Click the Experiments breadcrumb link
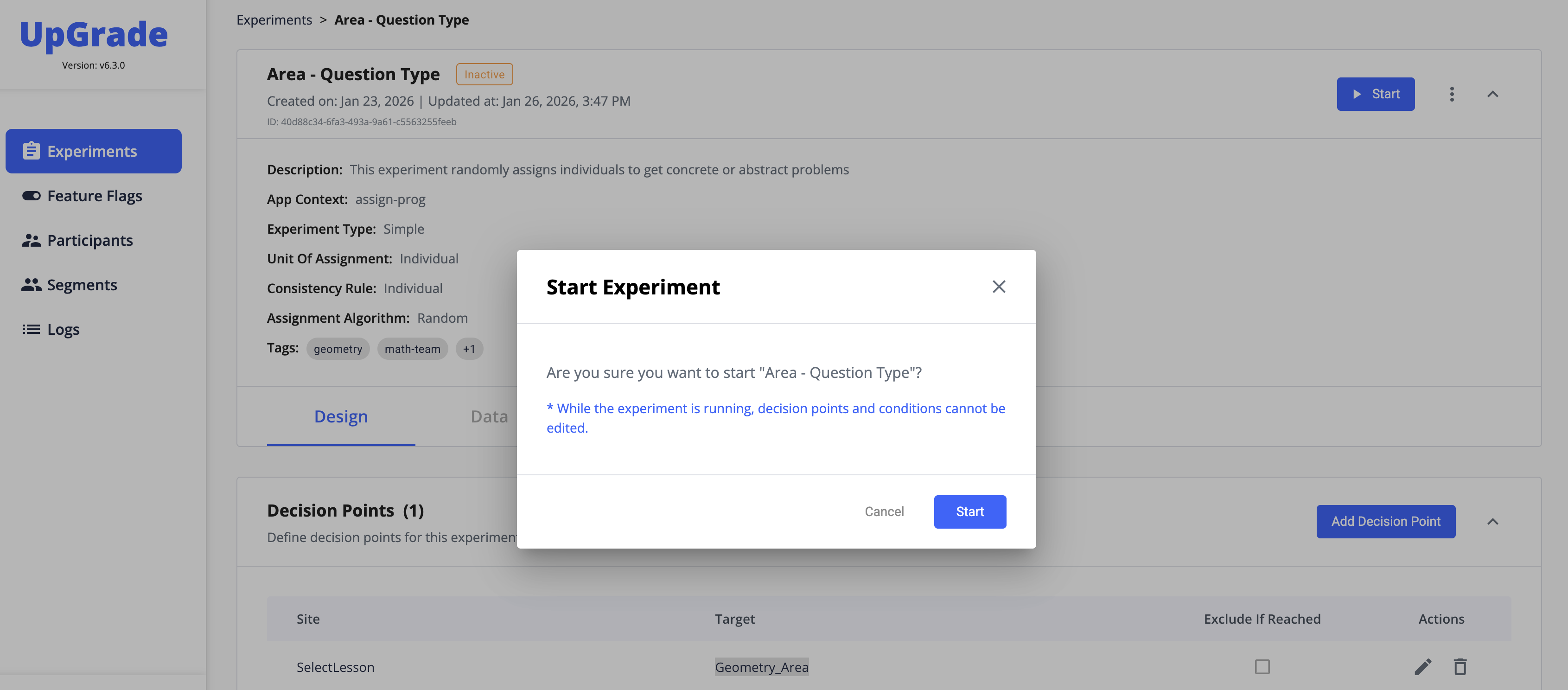The width and height of the screenshot is (1568, 690). tap(274, 19)
